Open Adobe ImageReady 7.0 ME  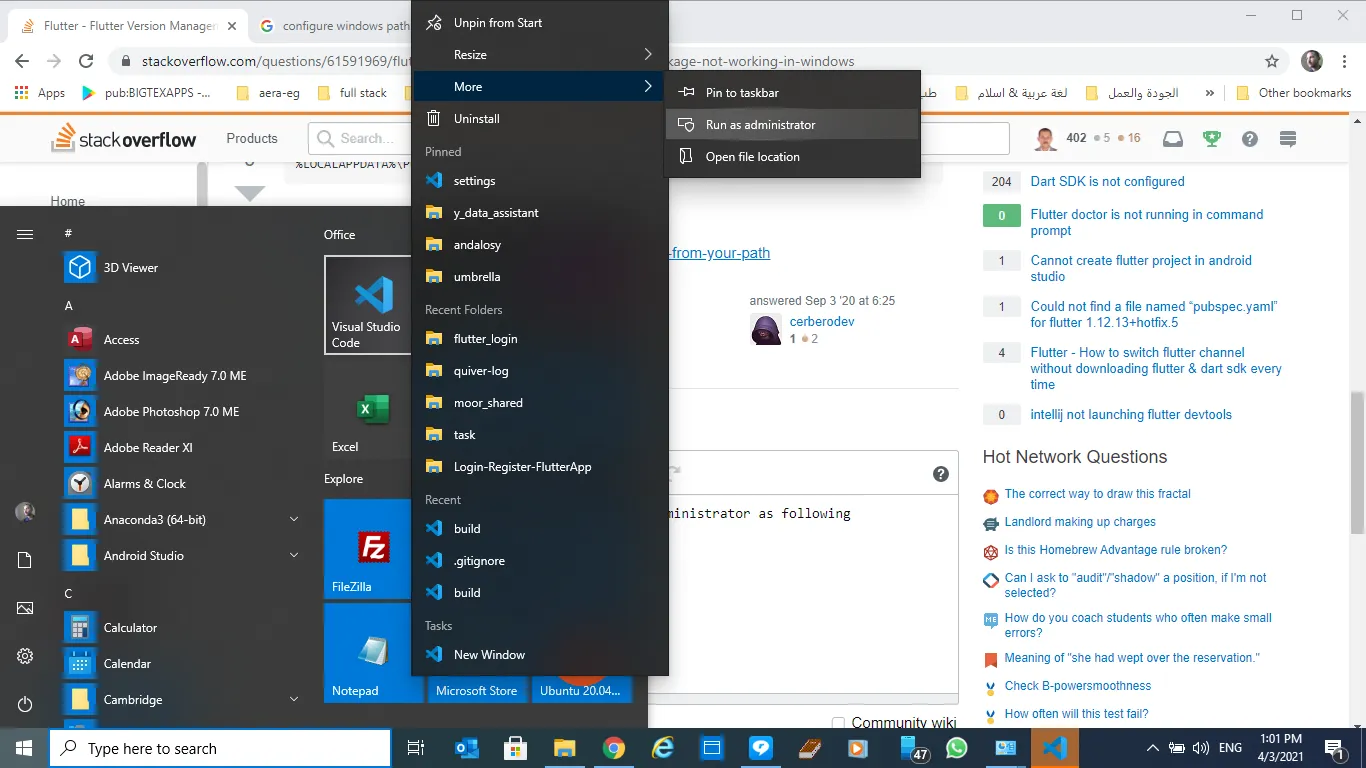[x=180, y=376]
